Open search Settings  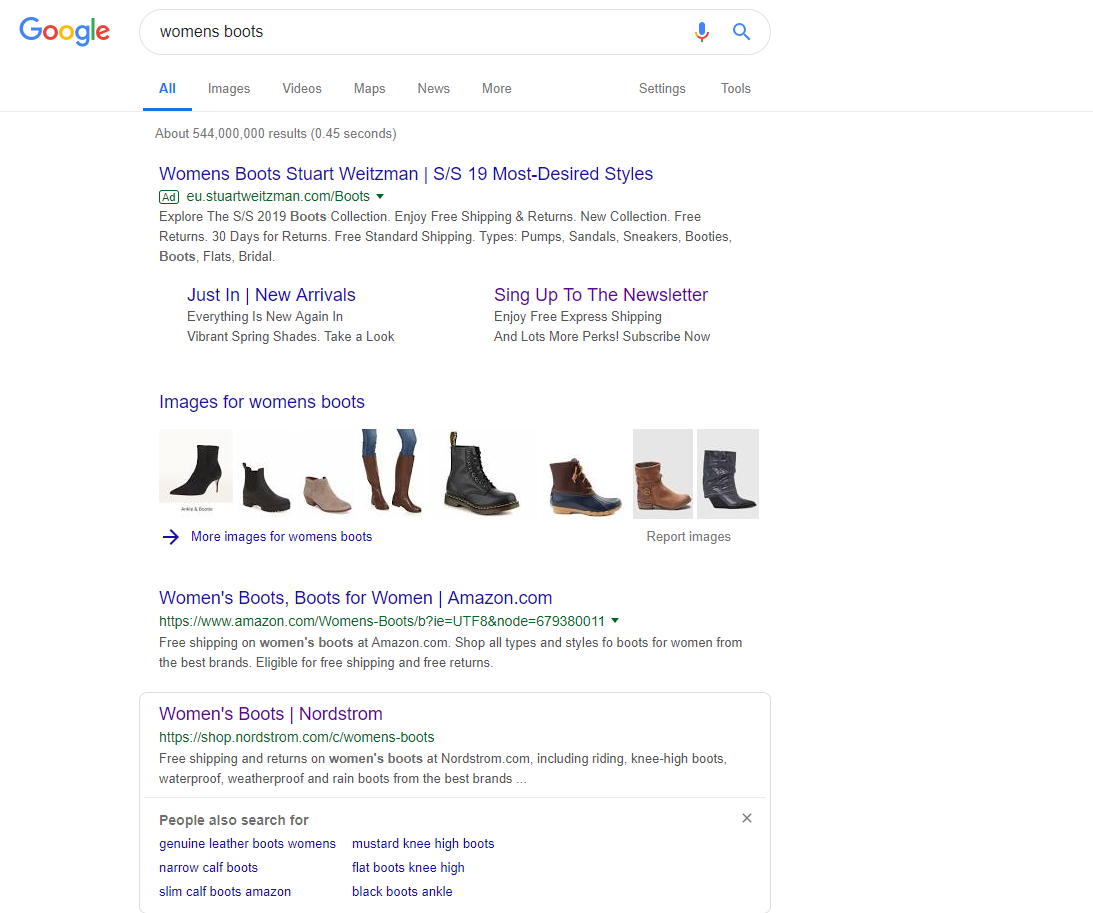[x=662, y=89]
